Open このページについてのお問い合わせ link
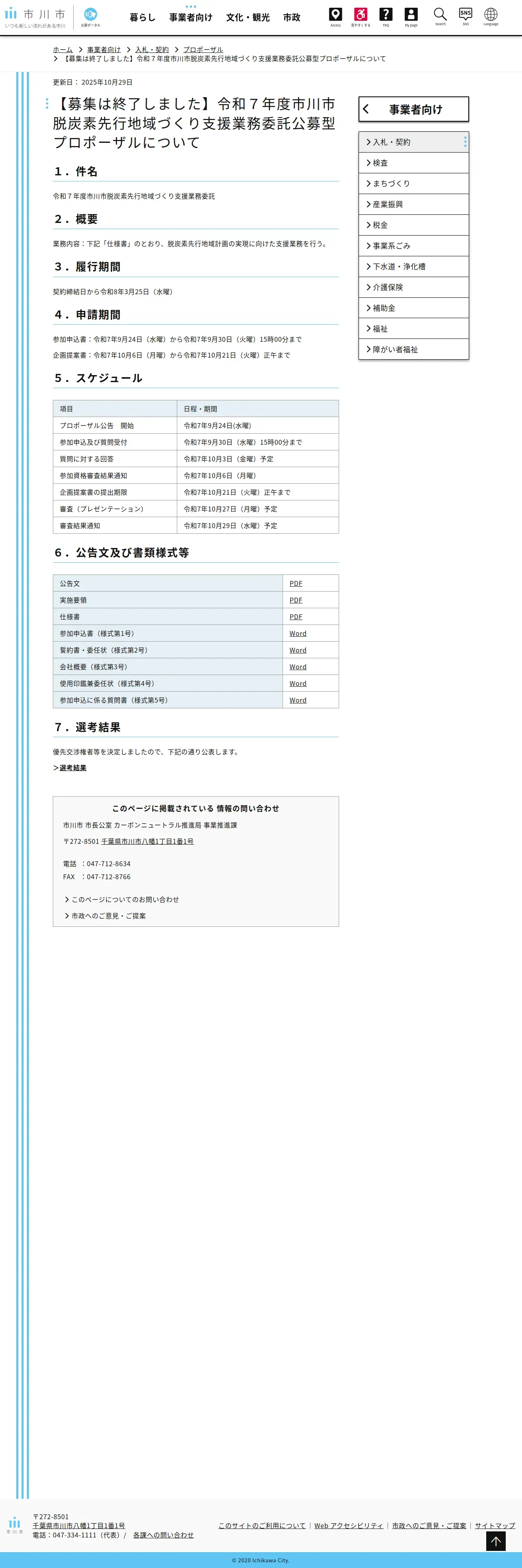This screenshot has height=1568, width=522. (x=122, y=900)
